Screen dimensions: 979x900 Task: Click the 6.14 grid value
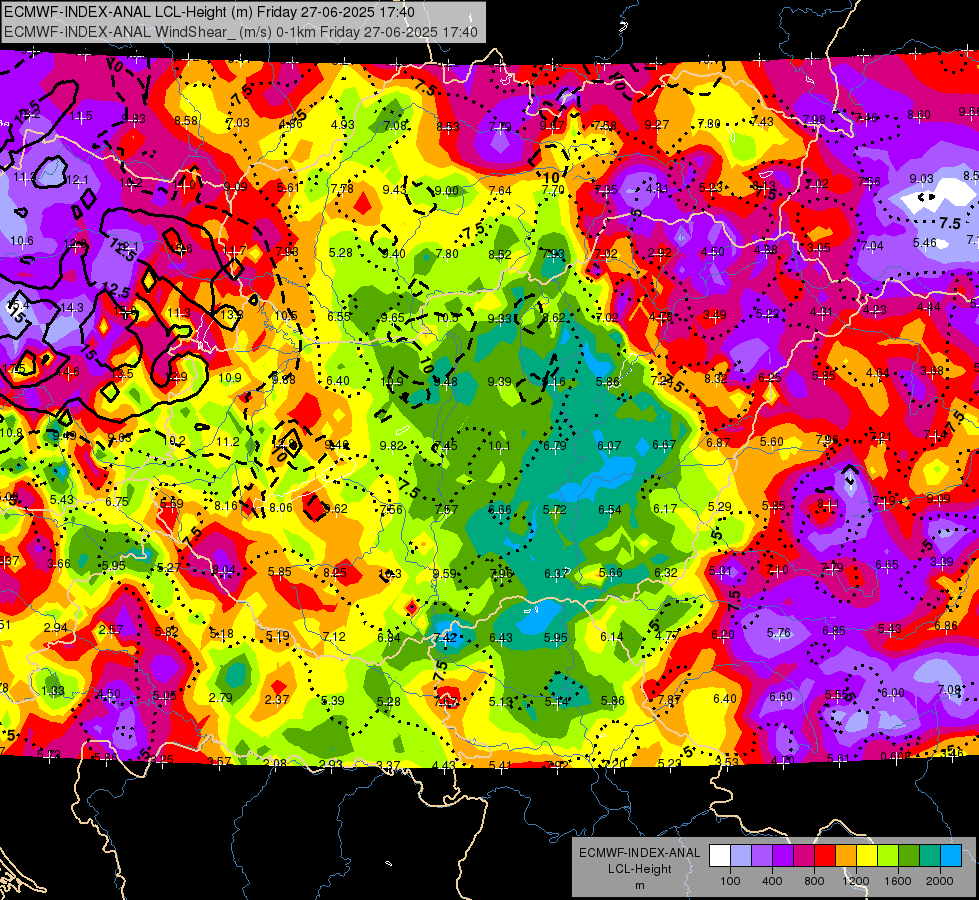[612, 636]
